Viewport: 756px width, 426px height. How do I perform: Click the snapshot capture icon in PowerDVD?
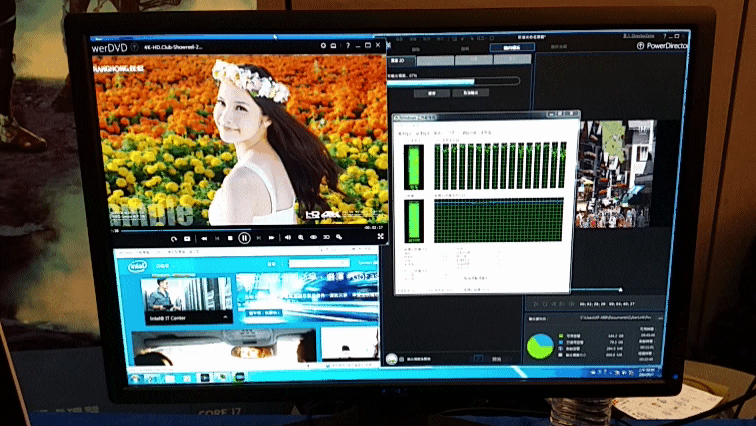click(187, 239)
